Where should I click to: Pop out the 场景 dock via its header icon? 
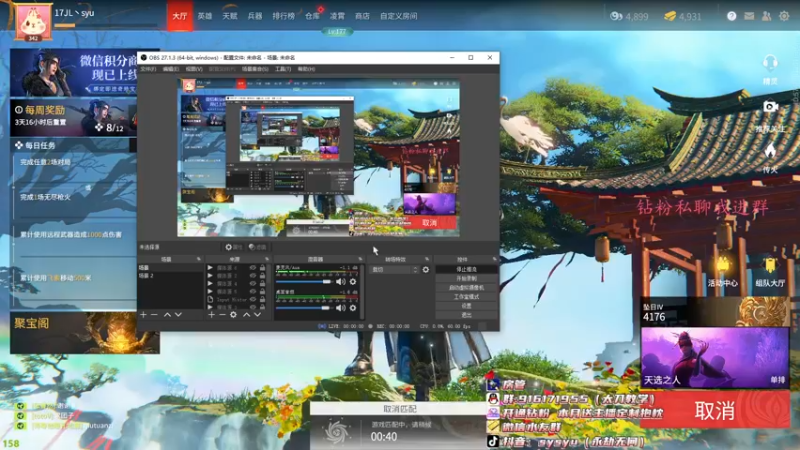click(x=199, y=259)
